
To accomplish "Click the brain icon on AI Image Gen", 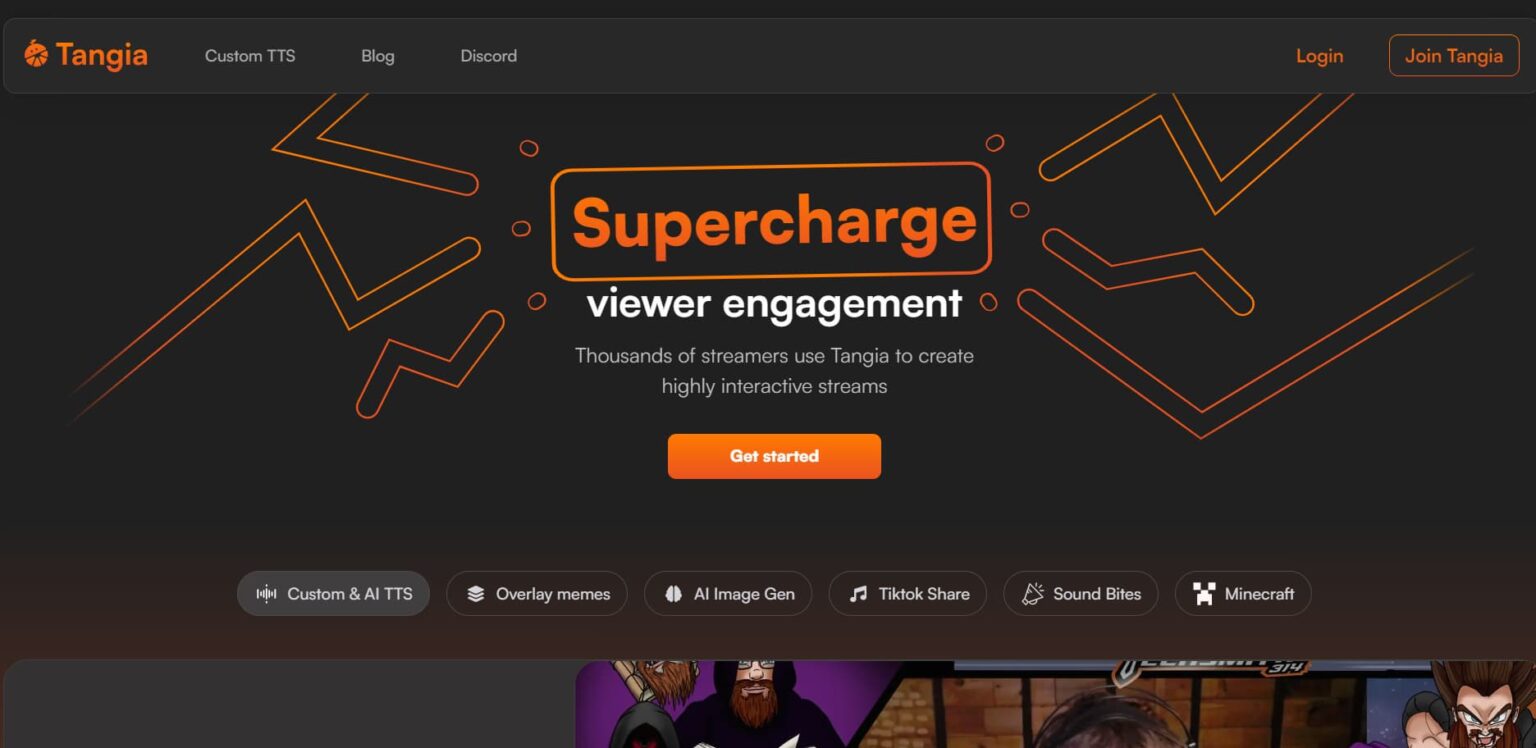I will pos(674,594).
